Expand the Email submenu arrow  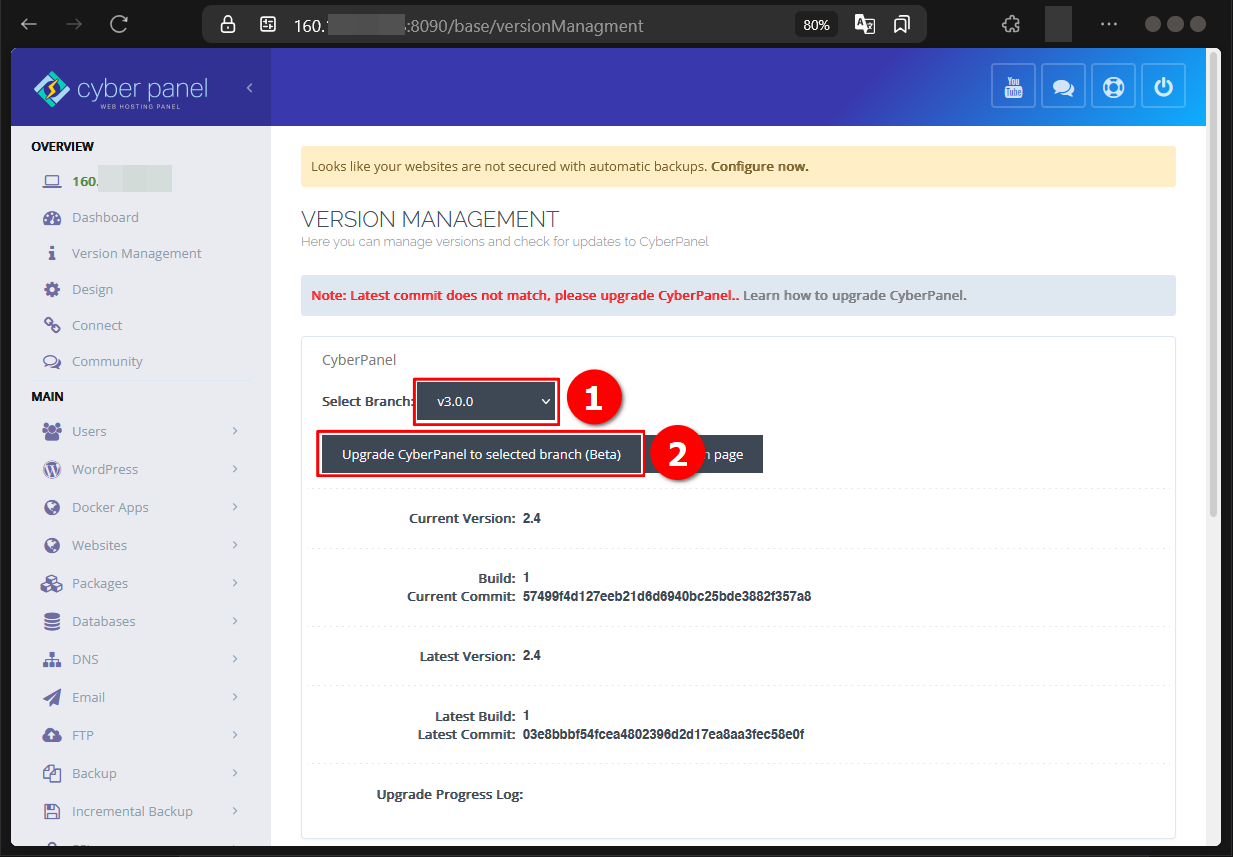[x=235, y=697]
